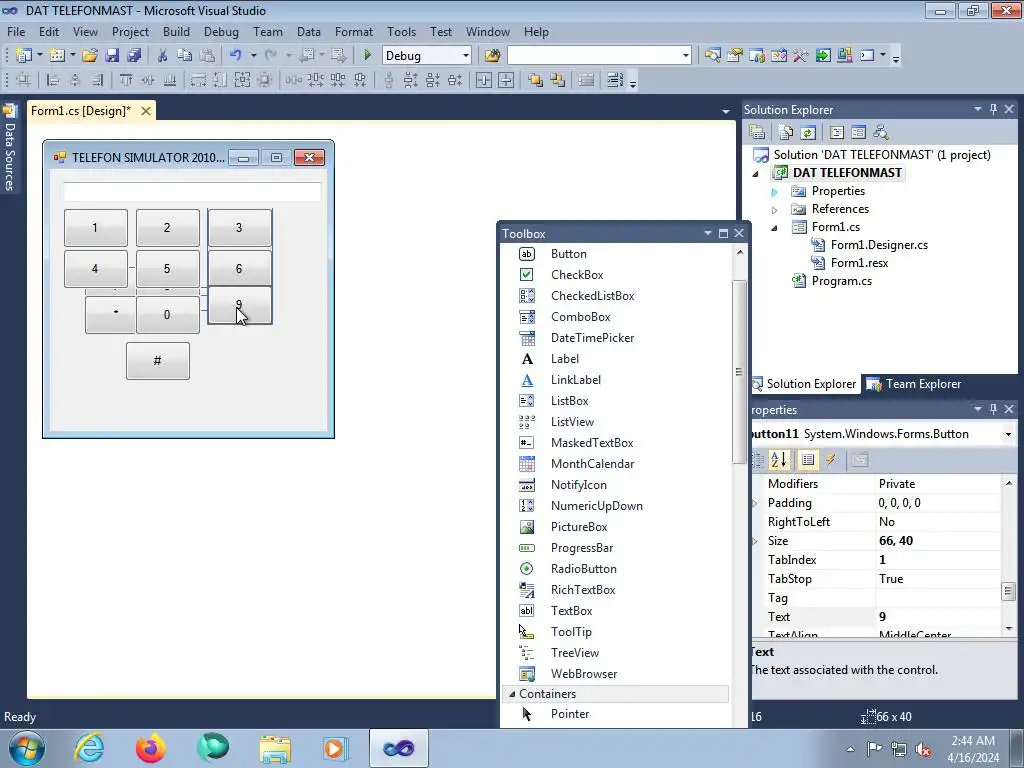Open the Debug menu
This screenshot has width=1024, height=768.
click(x=221, y=31)
